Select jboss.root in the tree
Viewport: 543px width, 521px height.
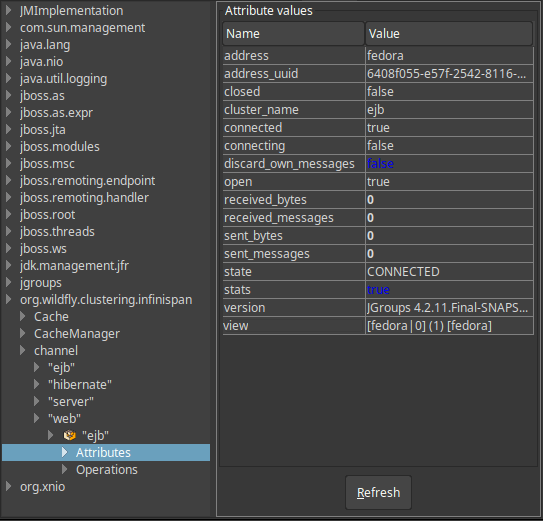pyautogui.click(x=47, y=214)
